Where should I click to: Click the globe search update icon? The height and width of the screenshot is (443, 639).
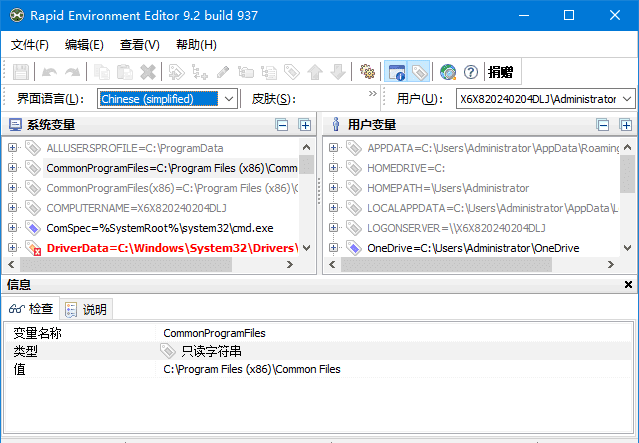(448, 72)
